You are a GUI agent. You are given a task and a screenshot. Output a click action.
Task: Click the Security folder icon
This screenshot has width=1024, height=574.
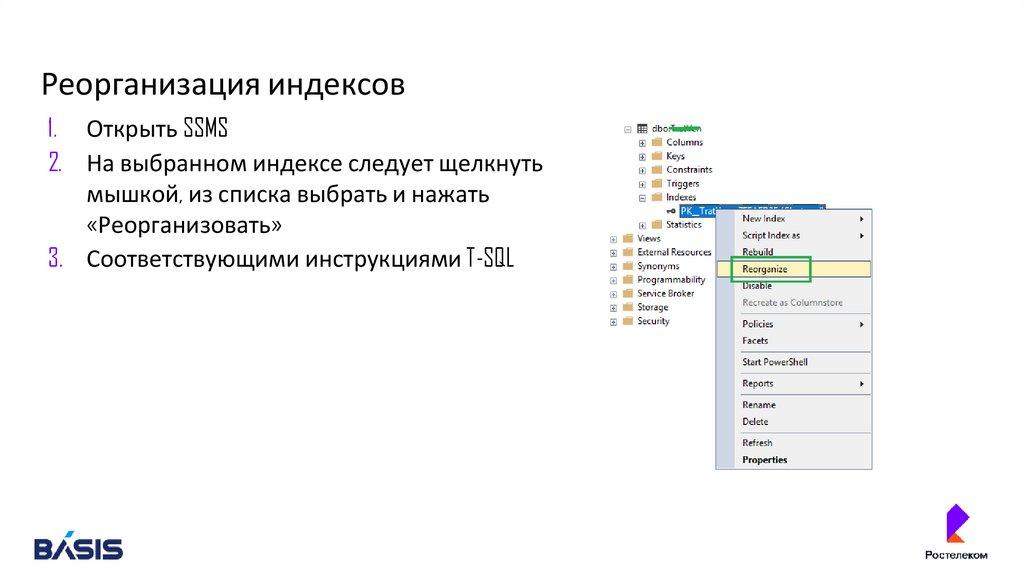coord(628,321)
